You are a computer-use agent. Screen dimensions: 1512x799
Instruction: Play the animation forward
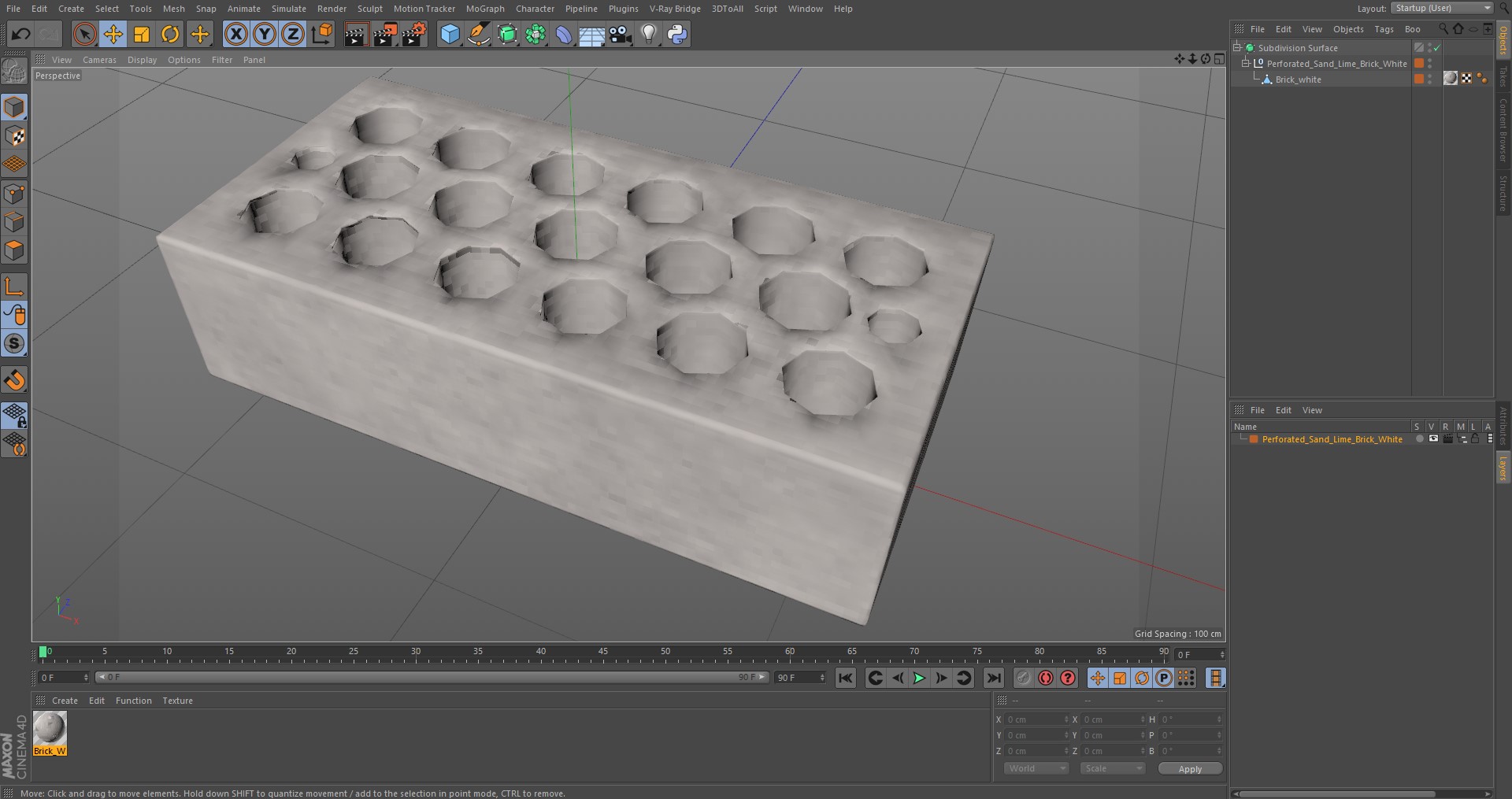tap(919, 678)
